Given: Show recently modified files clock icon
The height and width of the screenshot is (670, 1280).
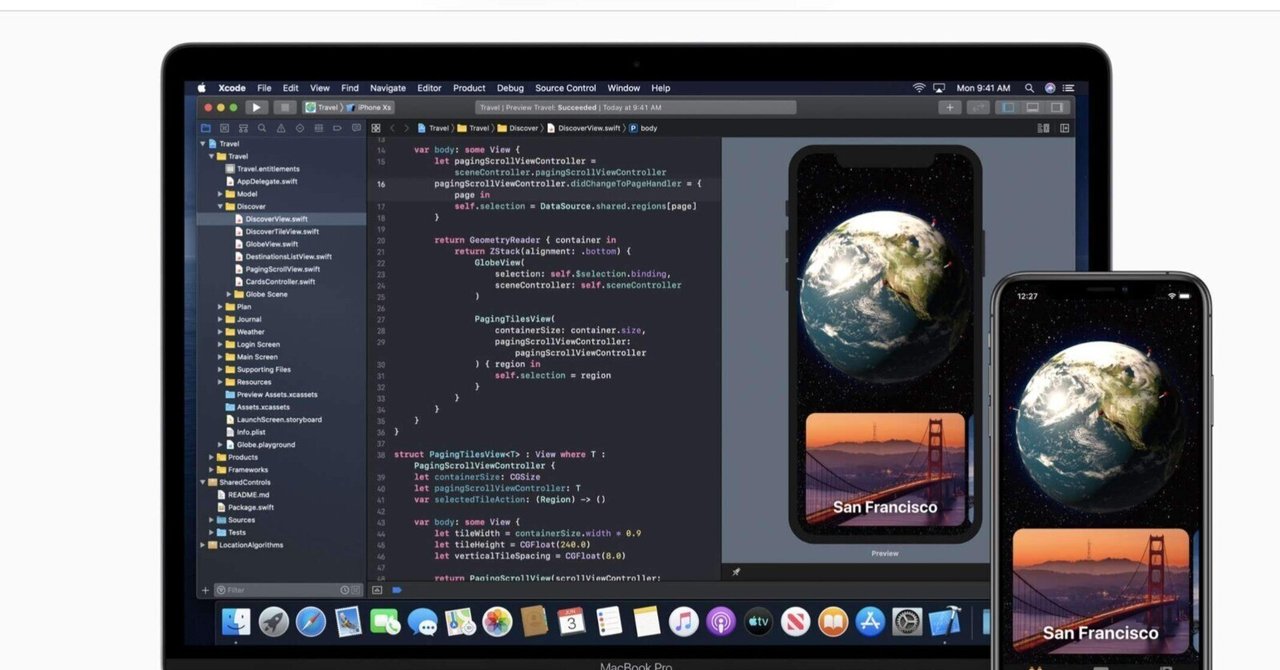Looking at the screenshot, I should (x=345, y=590).
